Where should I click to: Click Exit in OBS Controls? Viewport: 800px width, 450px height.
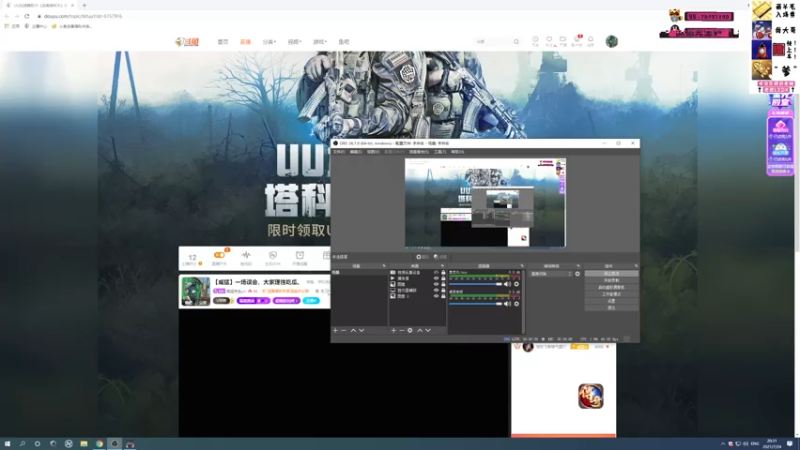coord(611,308)
